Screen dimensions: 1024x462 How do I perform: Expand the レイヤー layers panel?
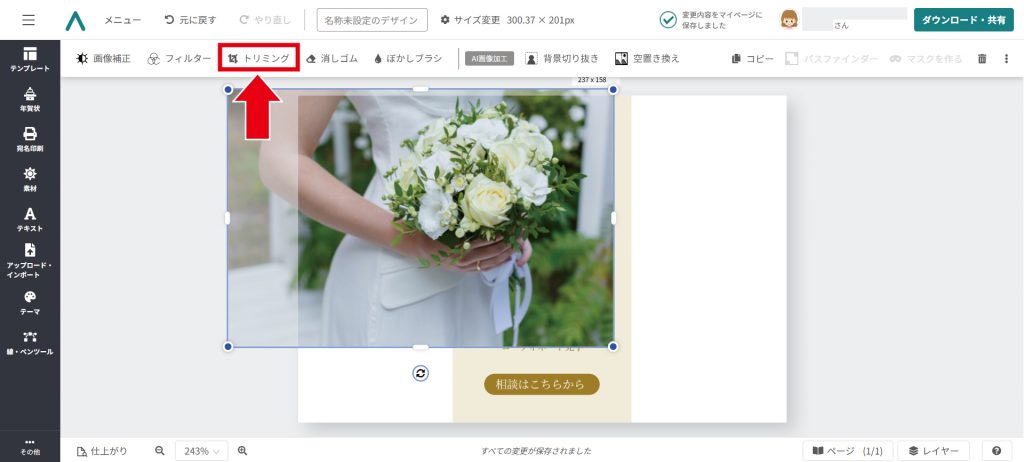click(x=934, y=451)
